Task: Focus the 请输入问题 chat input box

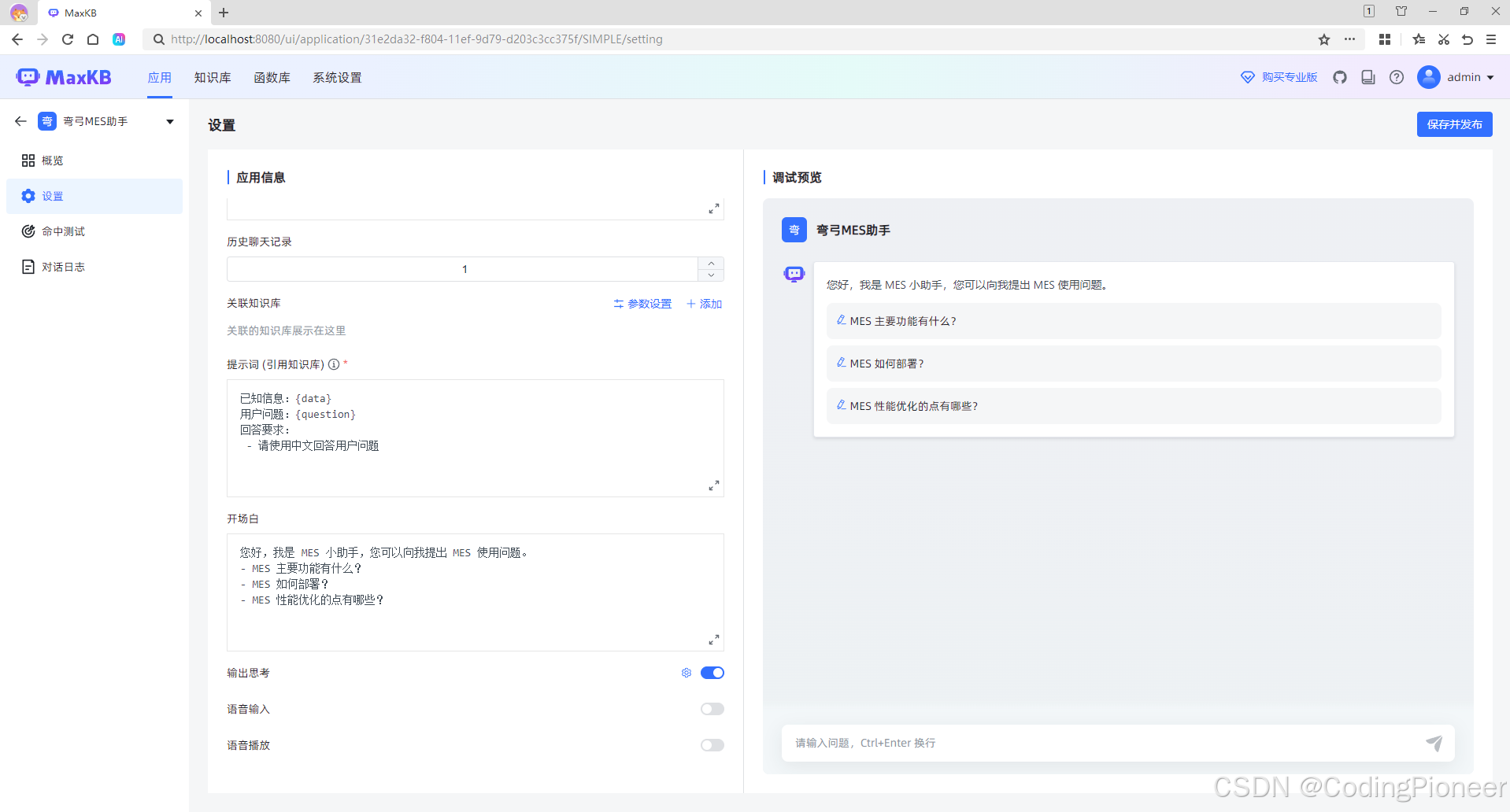Action: click(x=1102, y=743)
